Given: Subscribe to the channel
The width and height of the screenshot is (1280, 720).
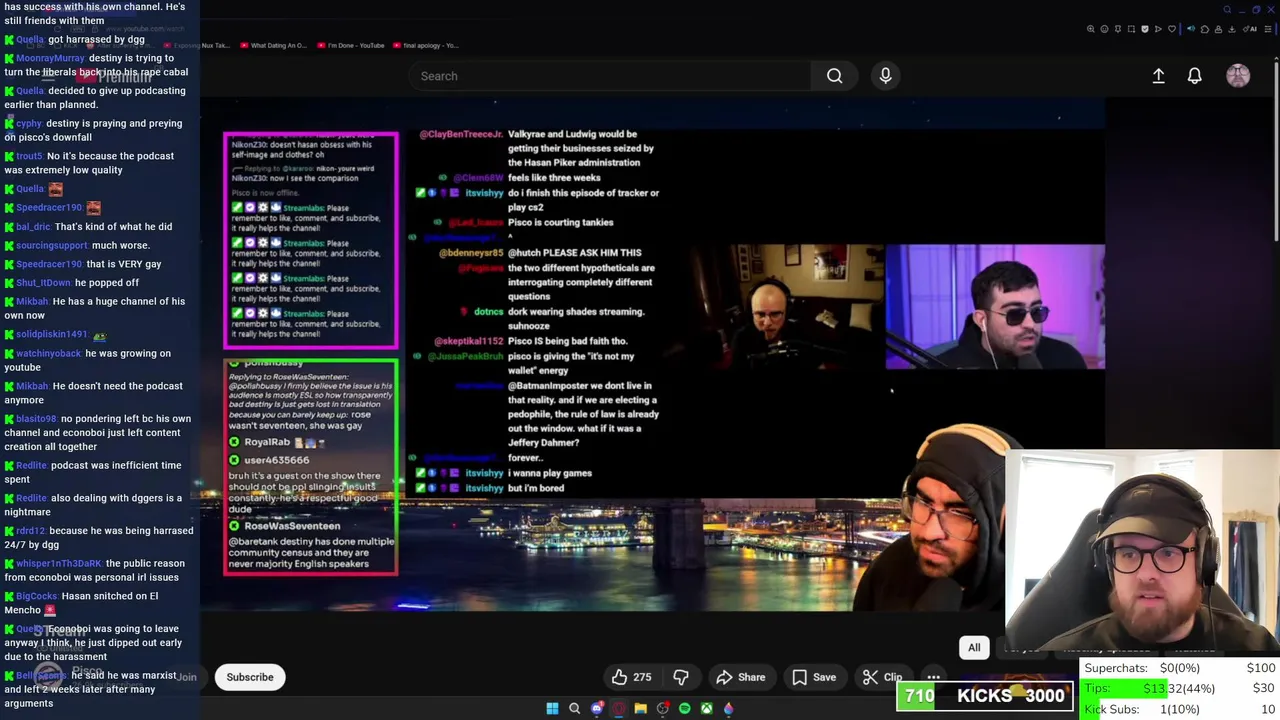Looking at the screenshot, I should pyautogui.click(x=250, y=677).
